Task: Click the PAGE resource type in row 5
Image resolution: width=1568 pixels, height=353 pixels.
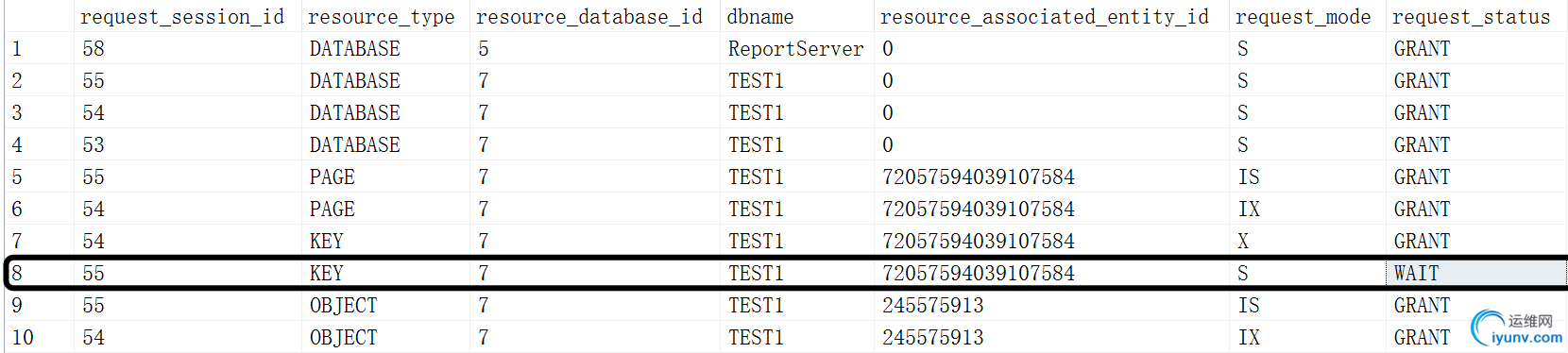Action: (385, 176)
